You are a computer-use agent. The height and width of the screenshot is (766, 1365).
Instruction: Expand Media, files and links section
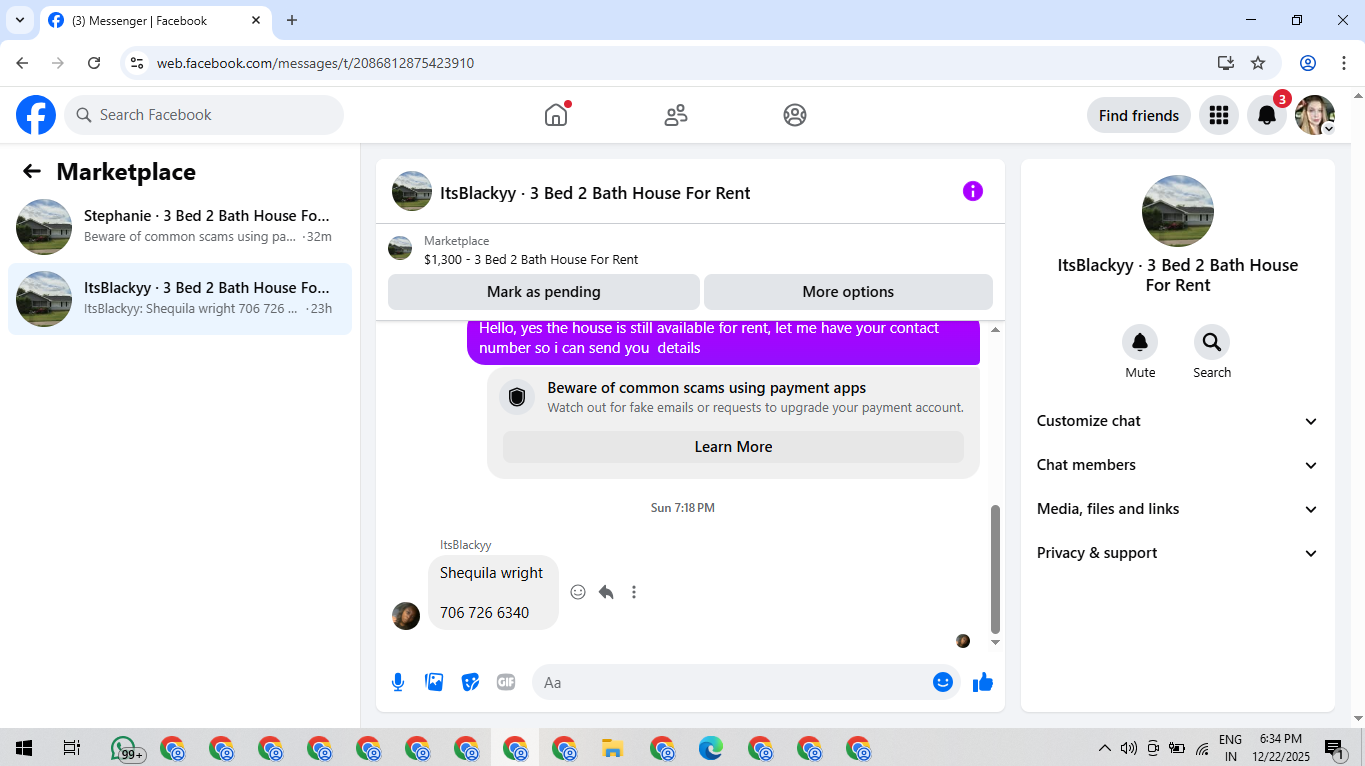pos(1177,509)
